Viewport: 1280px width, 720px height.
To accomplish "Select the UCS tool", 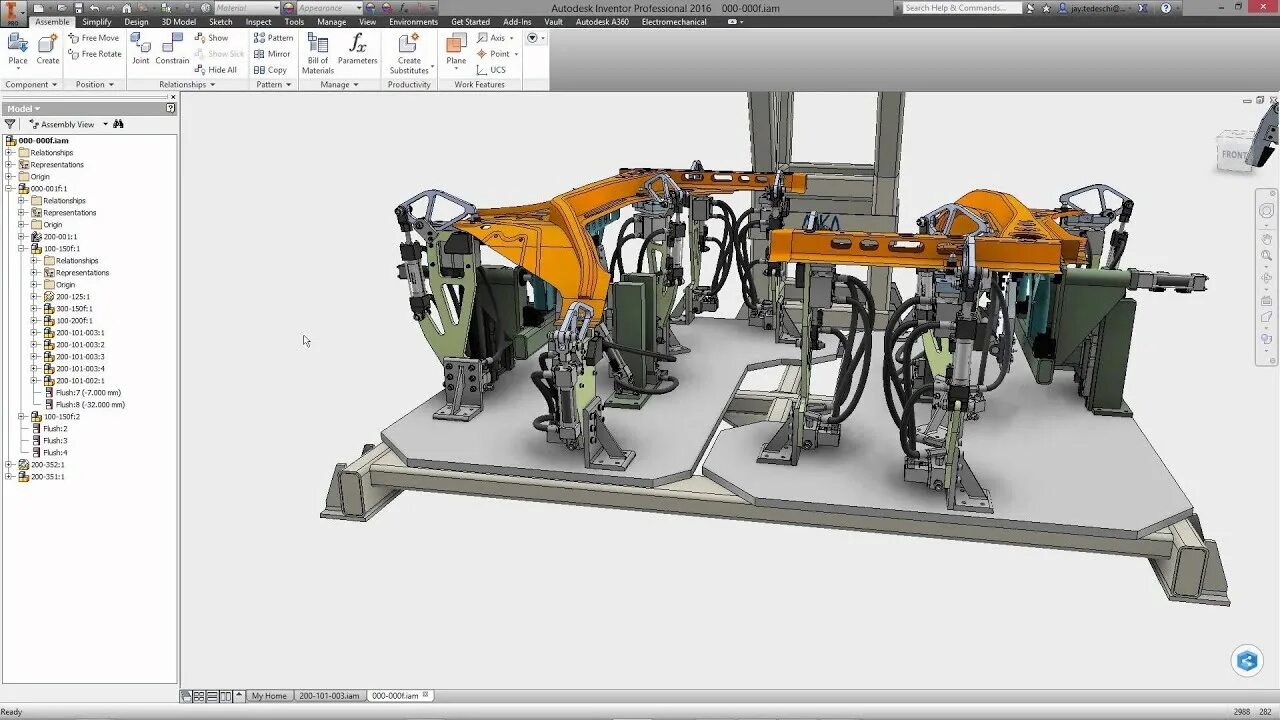I will (x=491, y=70).
